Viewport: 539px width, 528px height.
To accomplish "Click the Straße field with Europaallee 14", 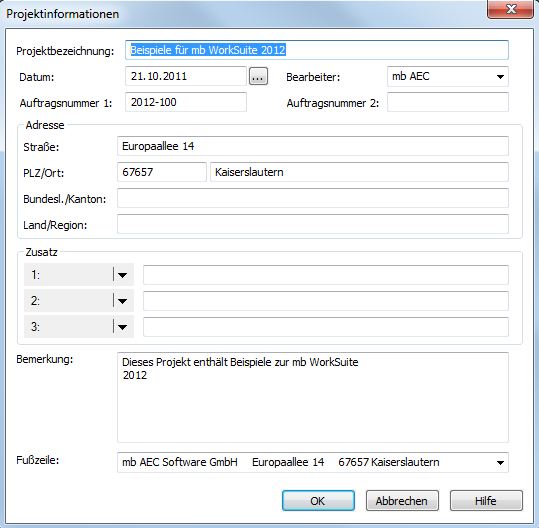I will pos(313,146).
